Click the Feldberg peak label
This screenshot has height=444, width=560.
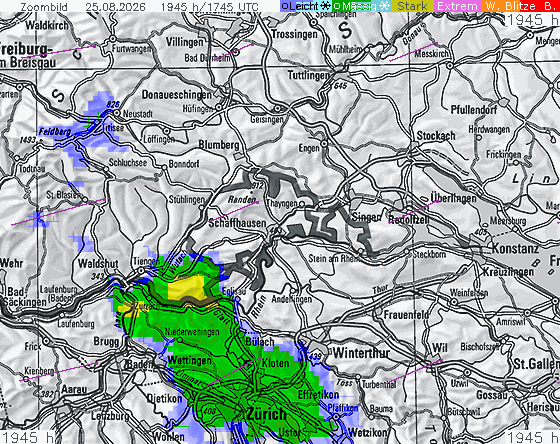[55, 131]
